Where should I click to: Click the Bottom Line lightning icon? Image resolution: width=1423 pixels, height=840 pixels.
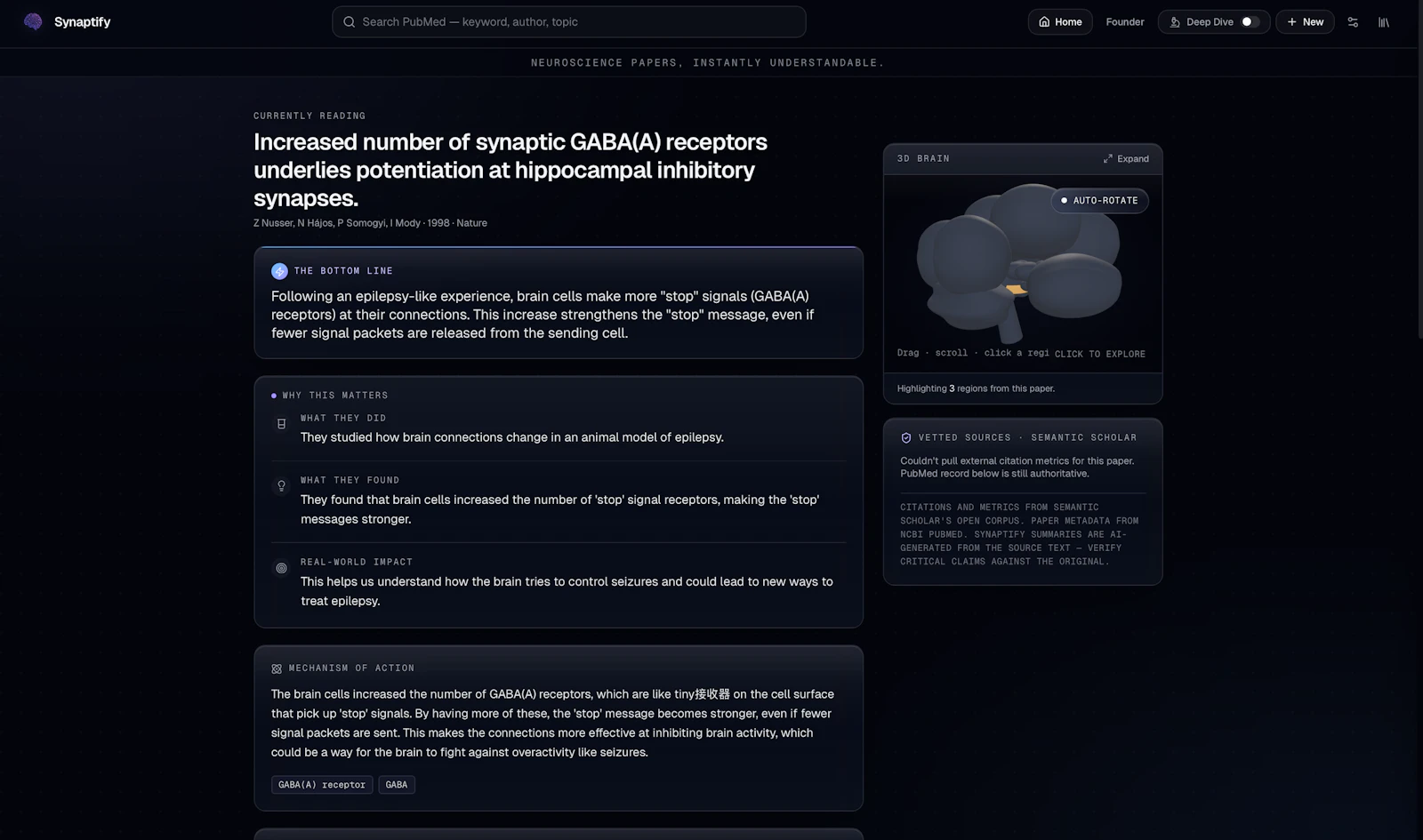pyautogui.click(x=279, y=271)
